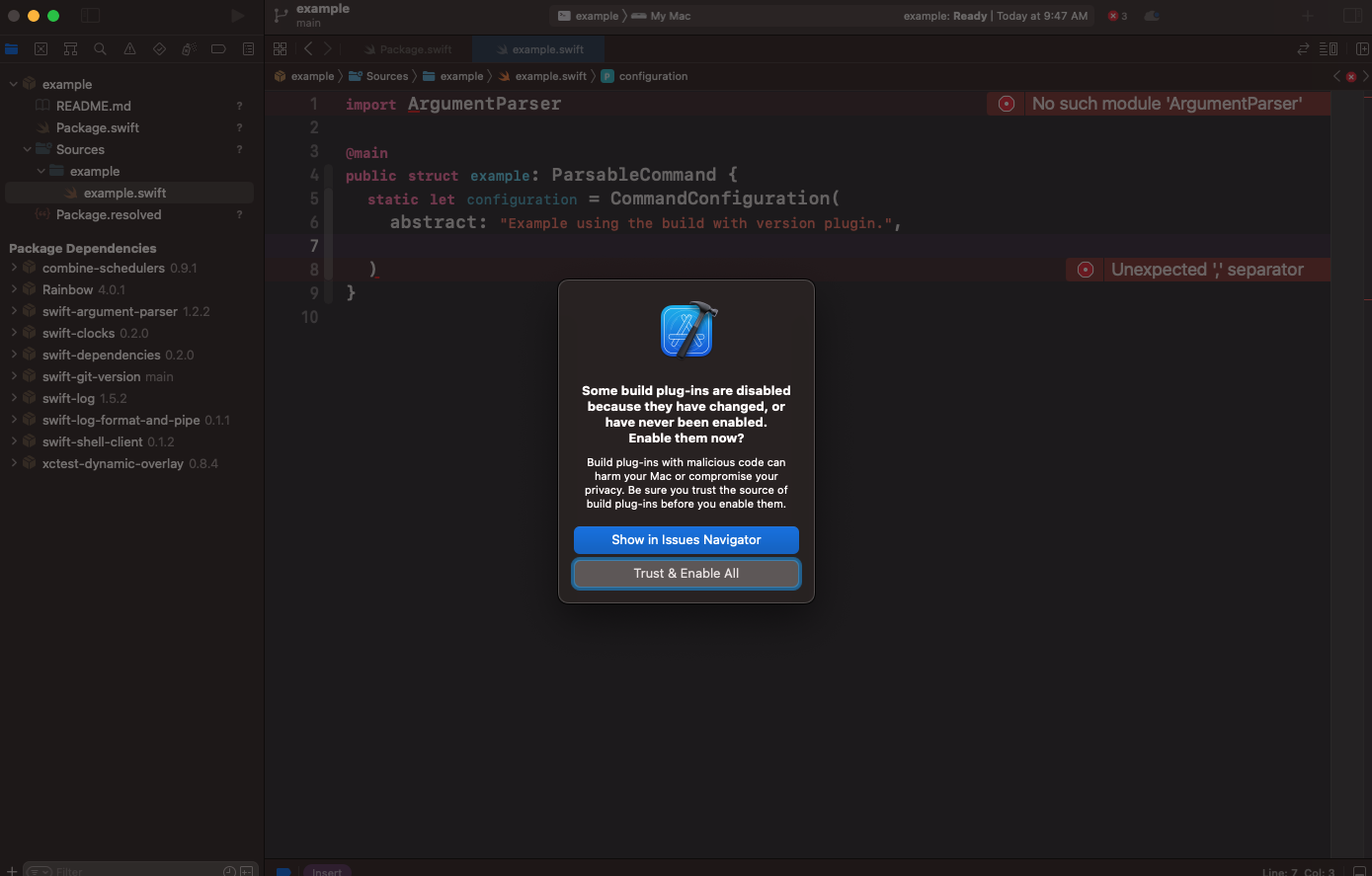
Task: Select README.md in the file tree
Action: [93, 107]
